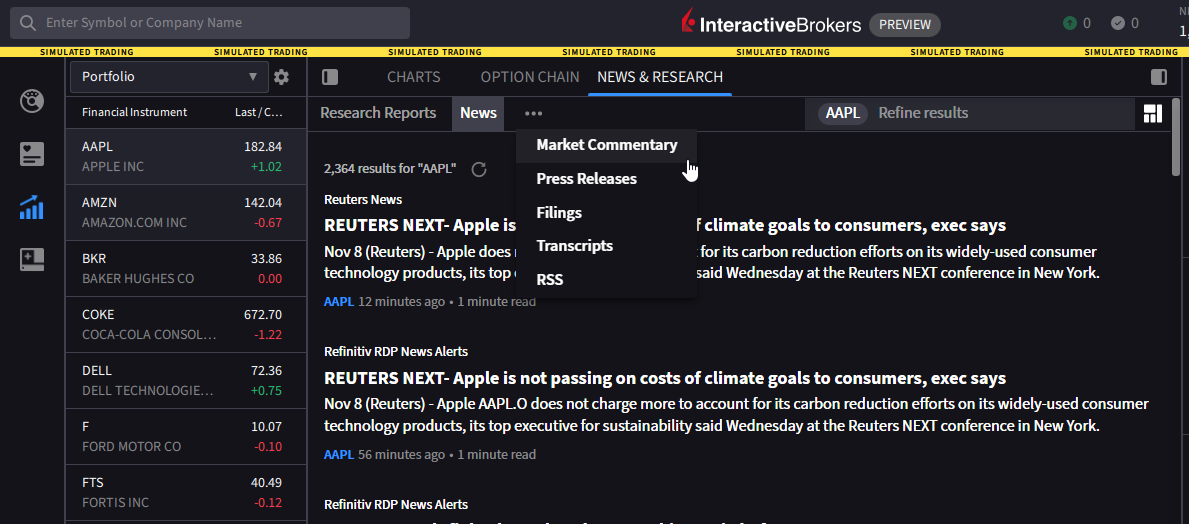Image resolution: width=1189 pixels, height=524 pixels.
Task: Choose Market Commentary from the menu
Action: click(607, 145)
